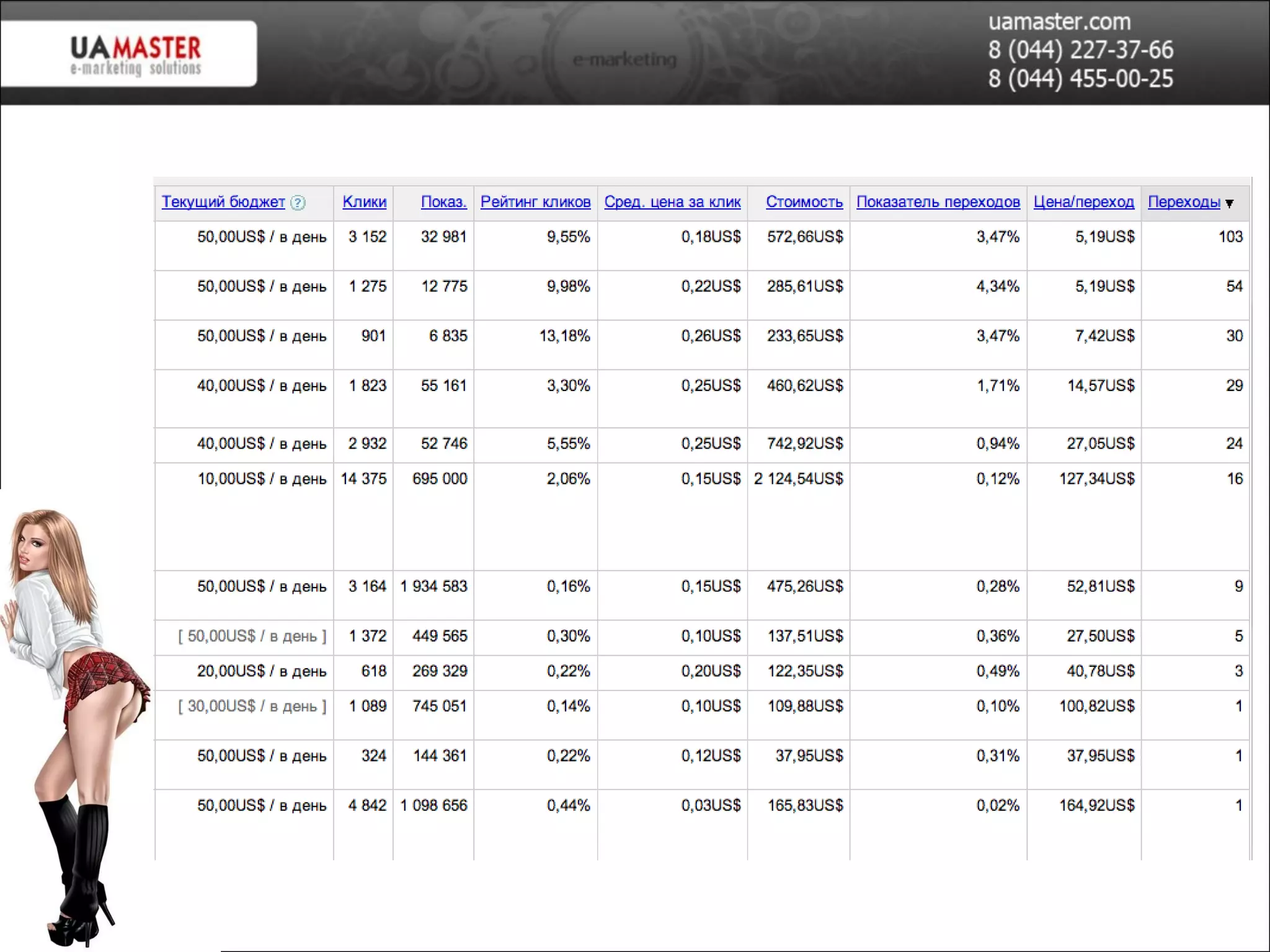Click the Переходы column header

pos(1183,202)
